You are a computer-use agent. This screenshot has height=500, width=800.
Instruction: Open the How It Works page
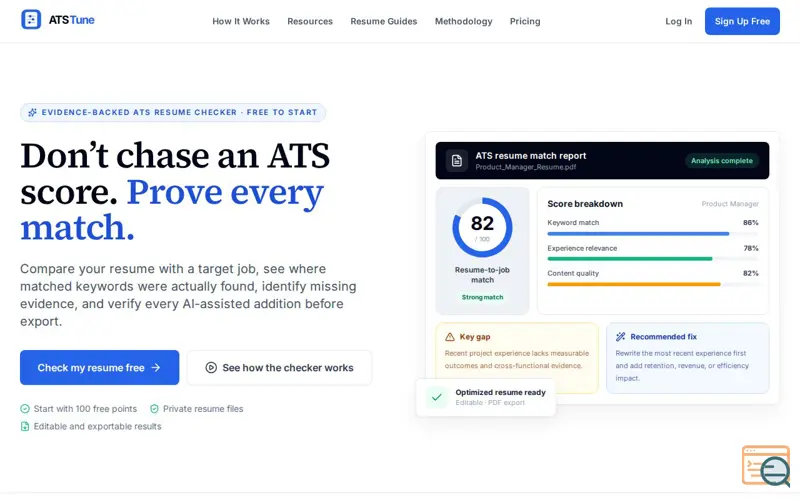(x=241, y=21)
